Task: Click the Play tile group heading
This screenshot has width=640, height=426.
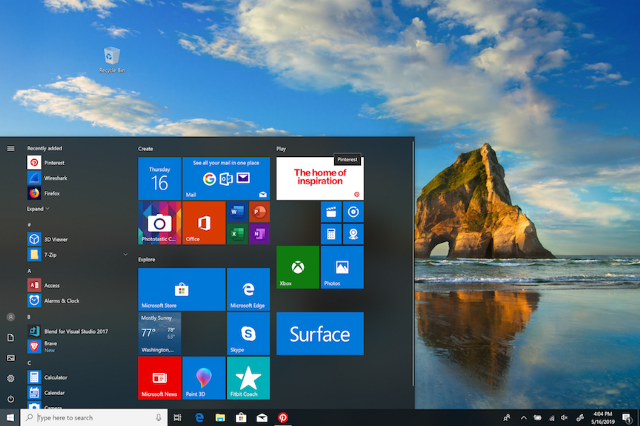Action: [x=281, y=149]
